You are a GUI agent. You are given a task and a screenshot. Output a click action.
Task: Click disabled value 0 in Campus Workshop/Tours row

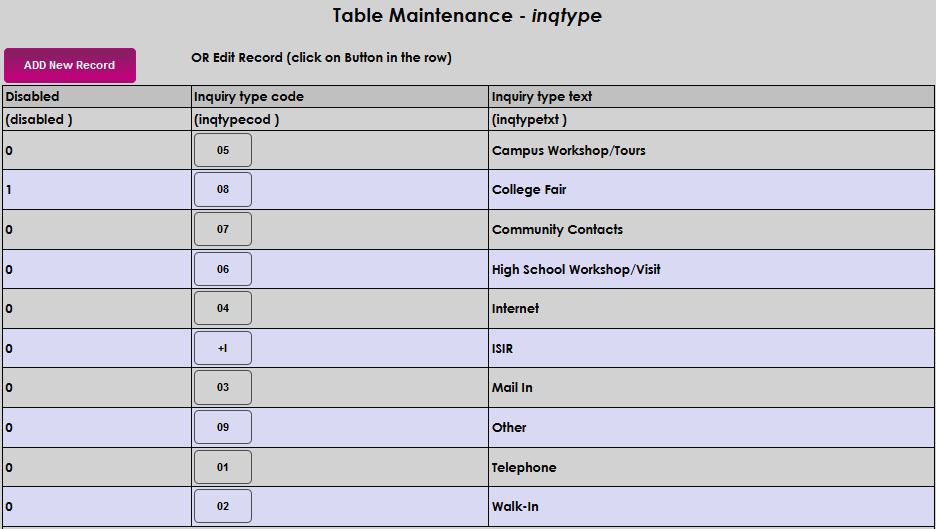[9, 150]
